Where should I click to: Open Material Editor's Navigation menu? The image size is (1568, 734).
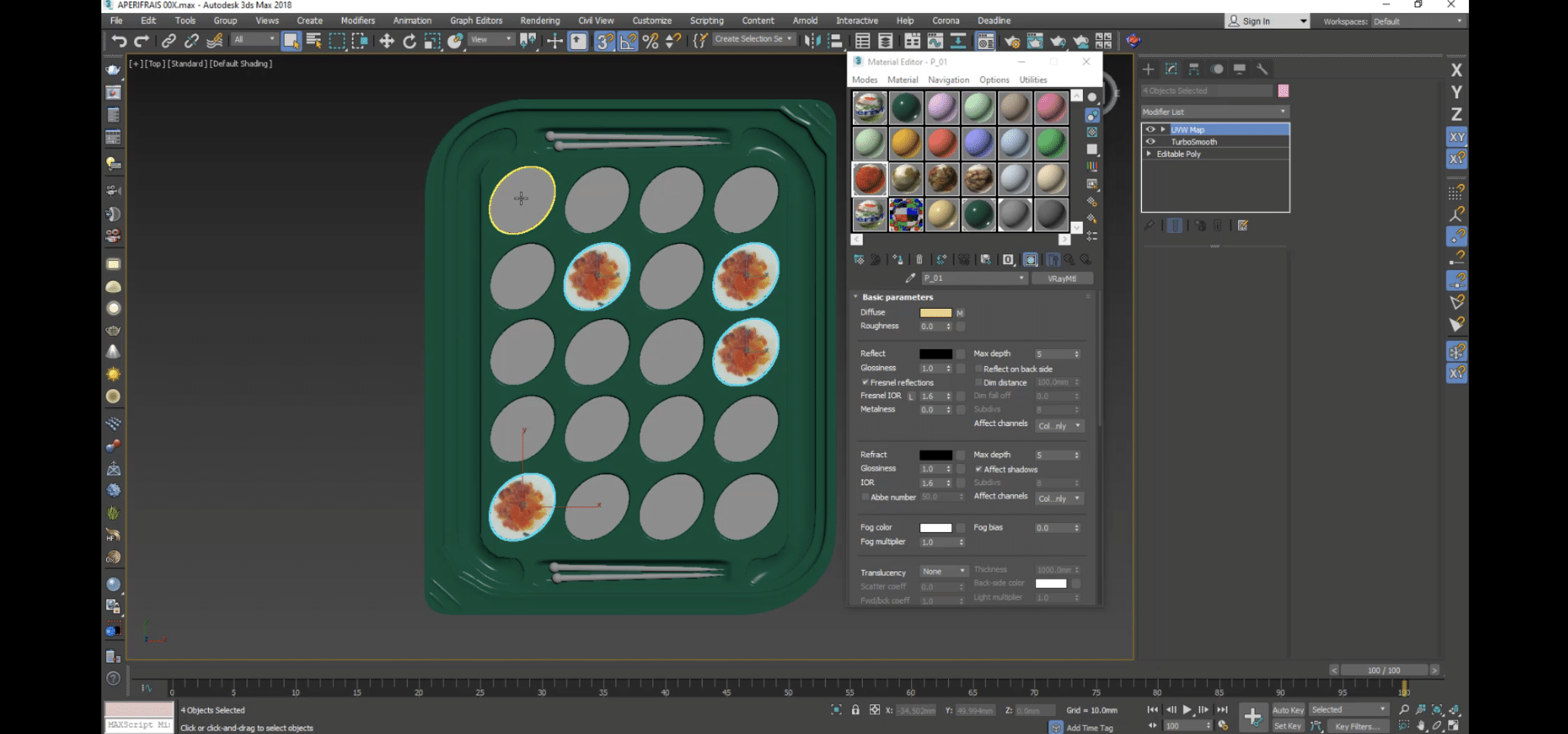[948, 79]
